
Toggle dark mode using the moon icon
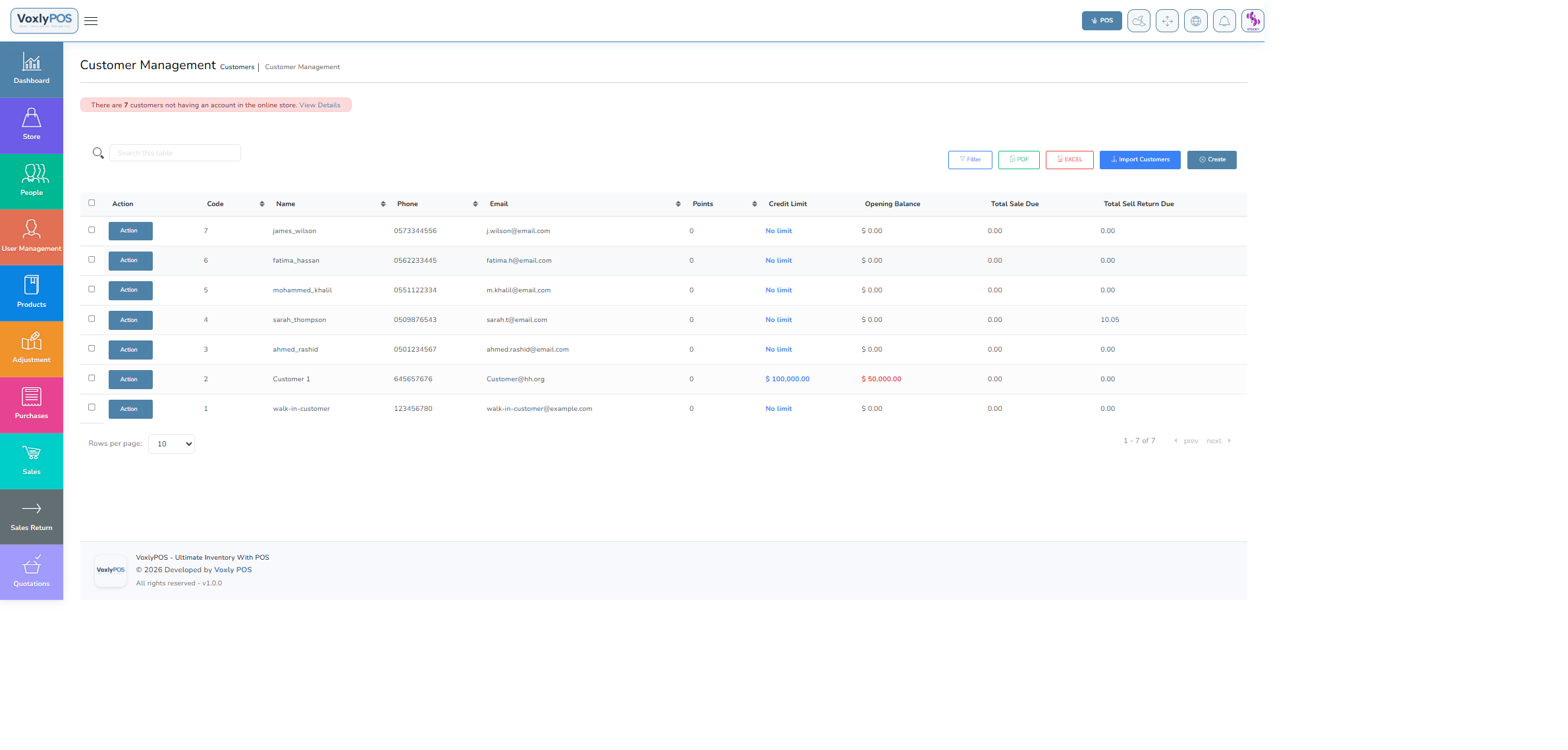tap(1138, 20)
